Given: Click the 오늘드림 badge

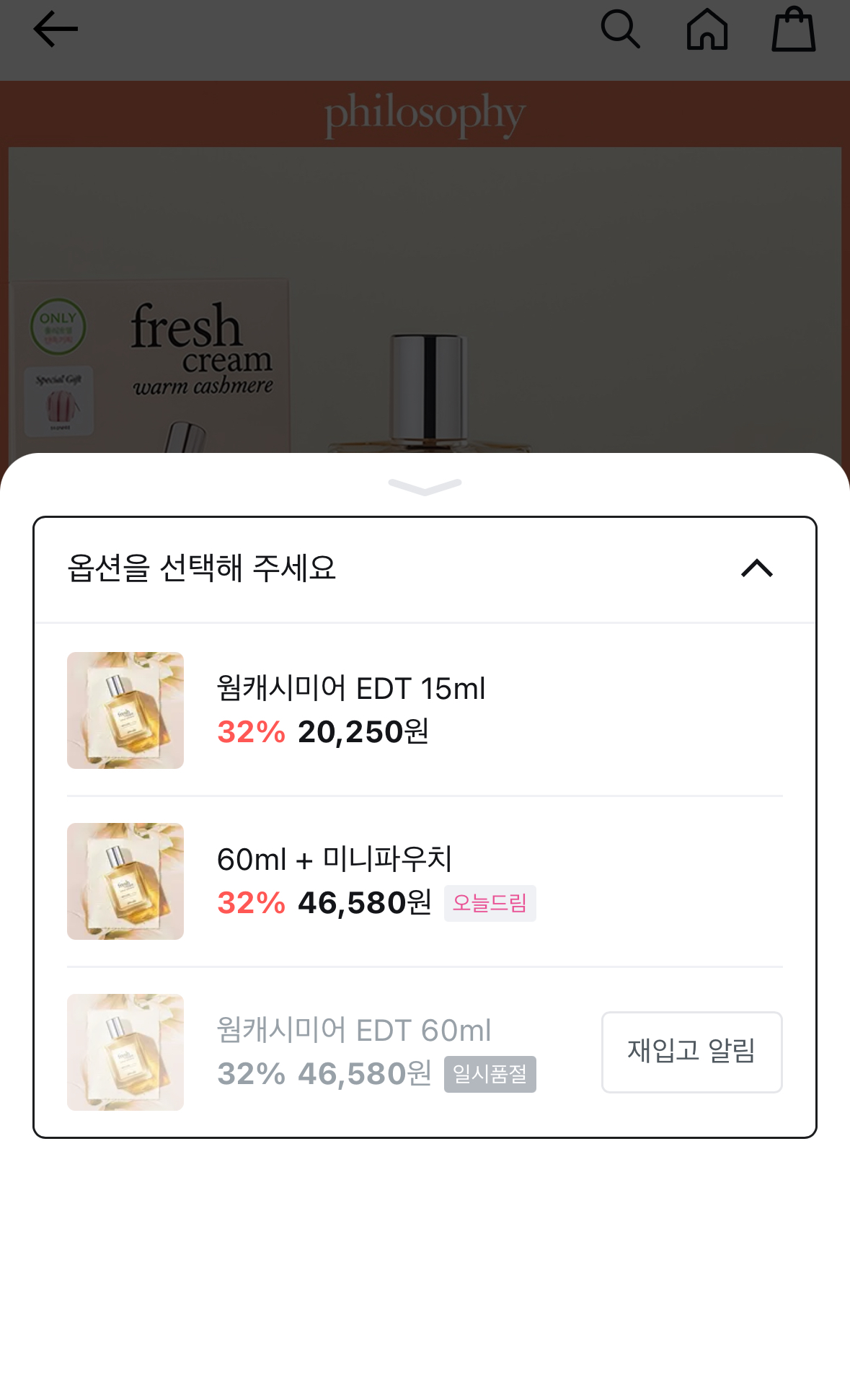Looking at the screenshot, I should [490, 903].
